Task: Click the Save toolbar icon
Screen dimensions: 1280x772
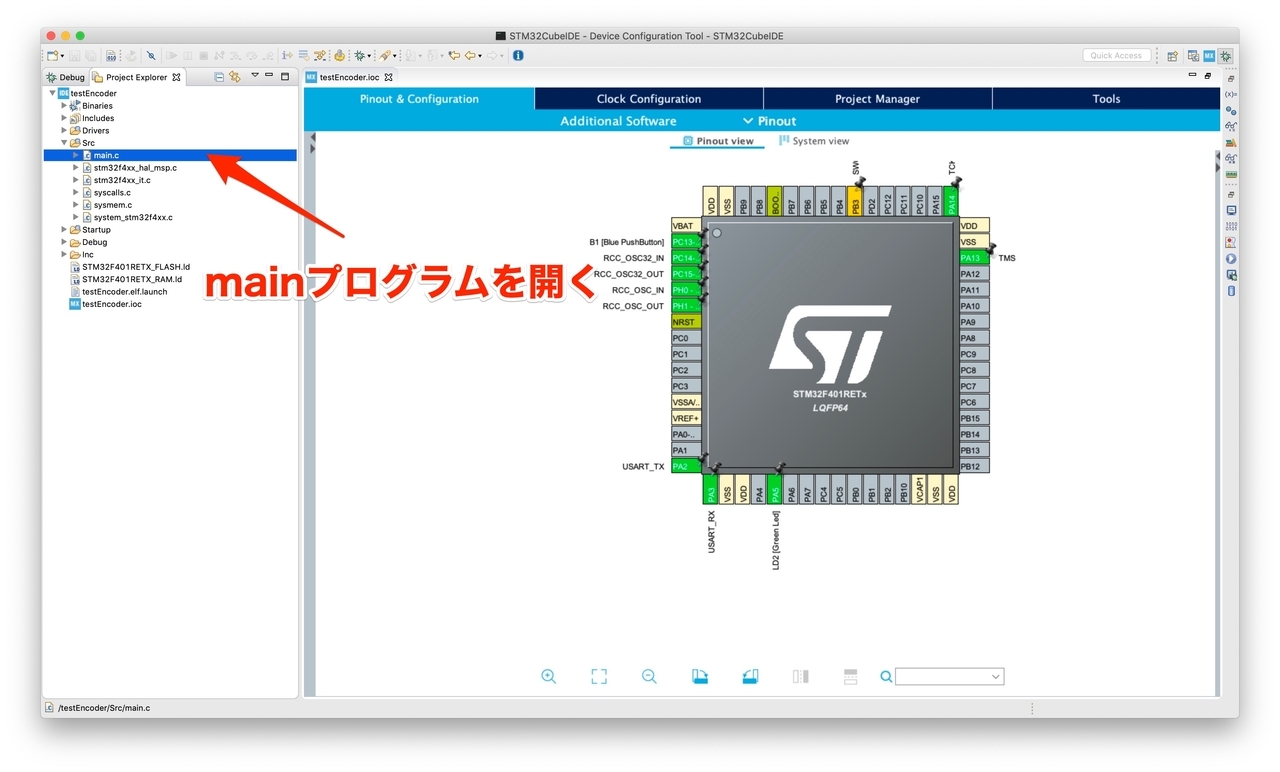Action: coord(75,55)
